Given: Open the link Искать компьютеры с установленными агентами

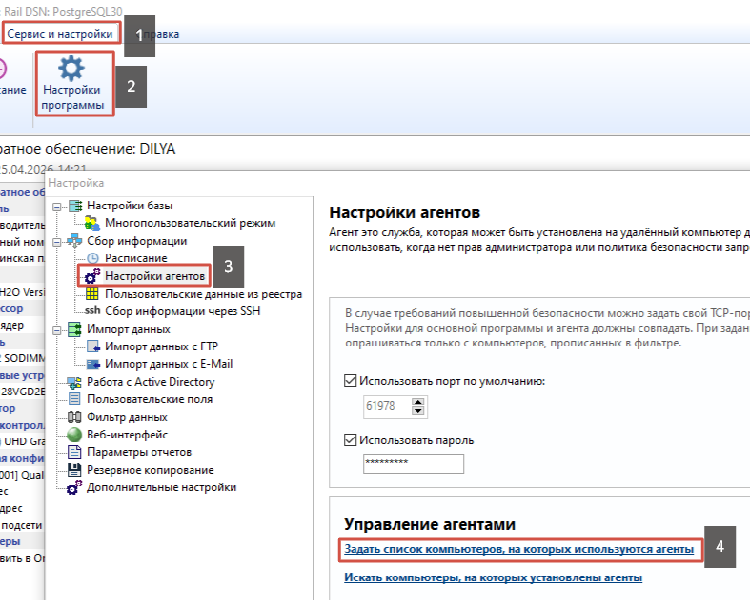Looking at the screenshot, I should (x=493, y=578).
